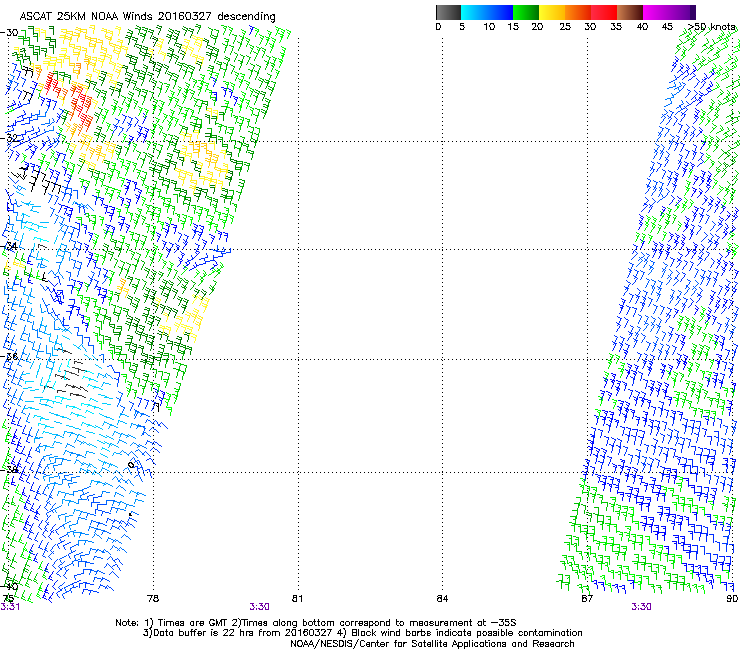The image size is (740, 650).
Task: Click the longitude label '81'
Action: (297, 599)
